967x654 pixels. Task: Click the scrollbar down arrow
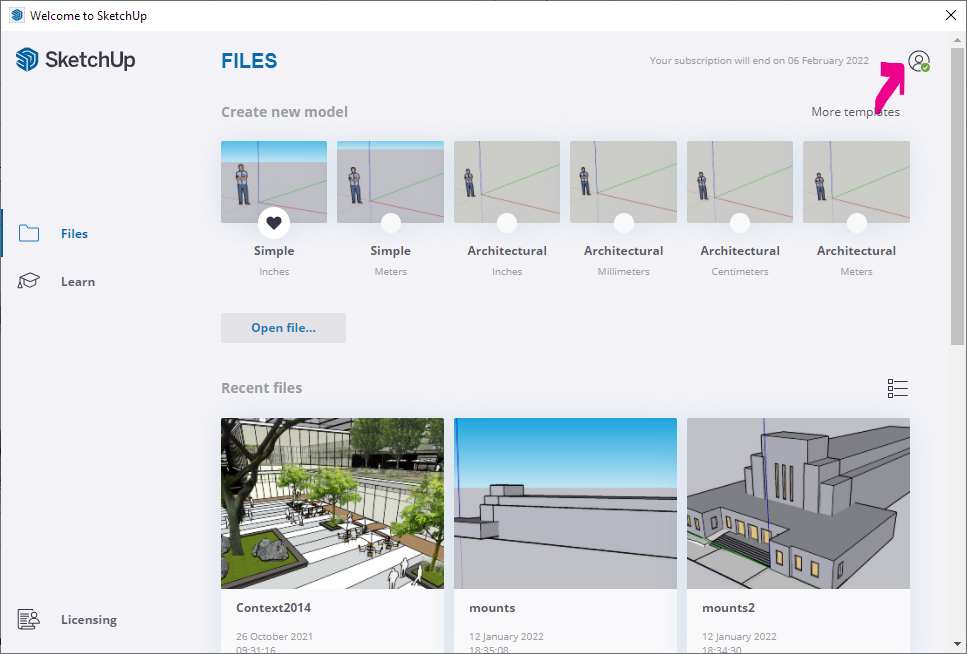pyautogui.click(x=958, y=645)
